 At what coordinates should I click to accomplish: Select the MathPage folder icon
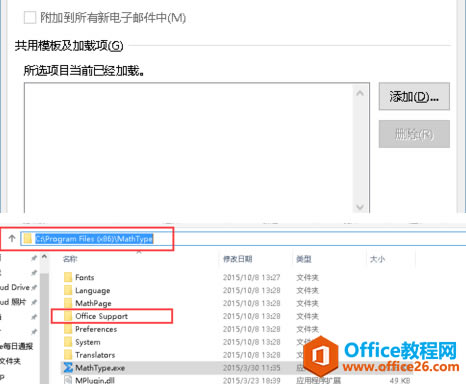point(68,303)
